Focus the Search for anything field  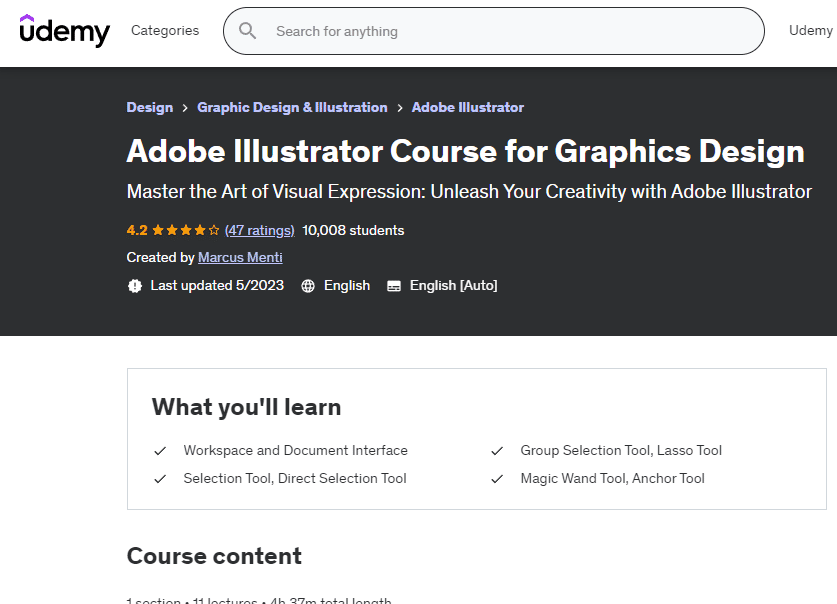point(500,31)
